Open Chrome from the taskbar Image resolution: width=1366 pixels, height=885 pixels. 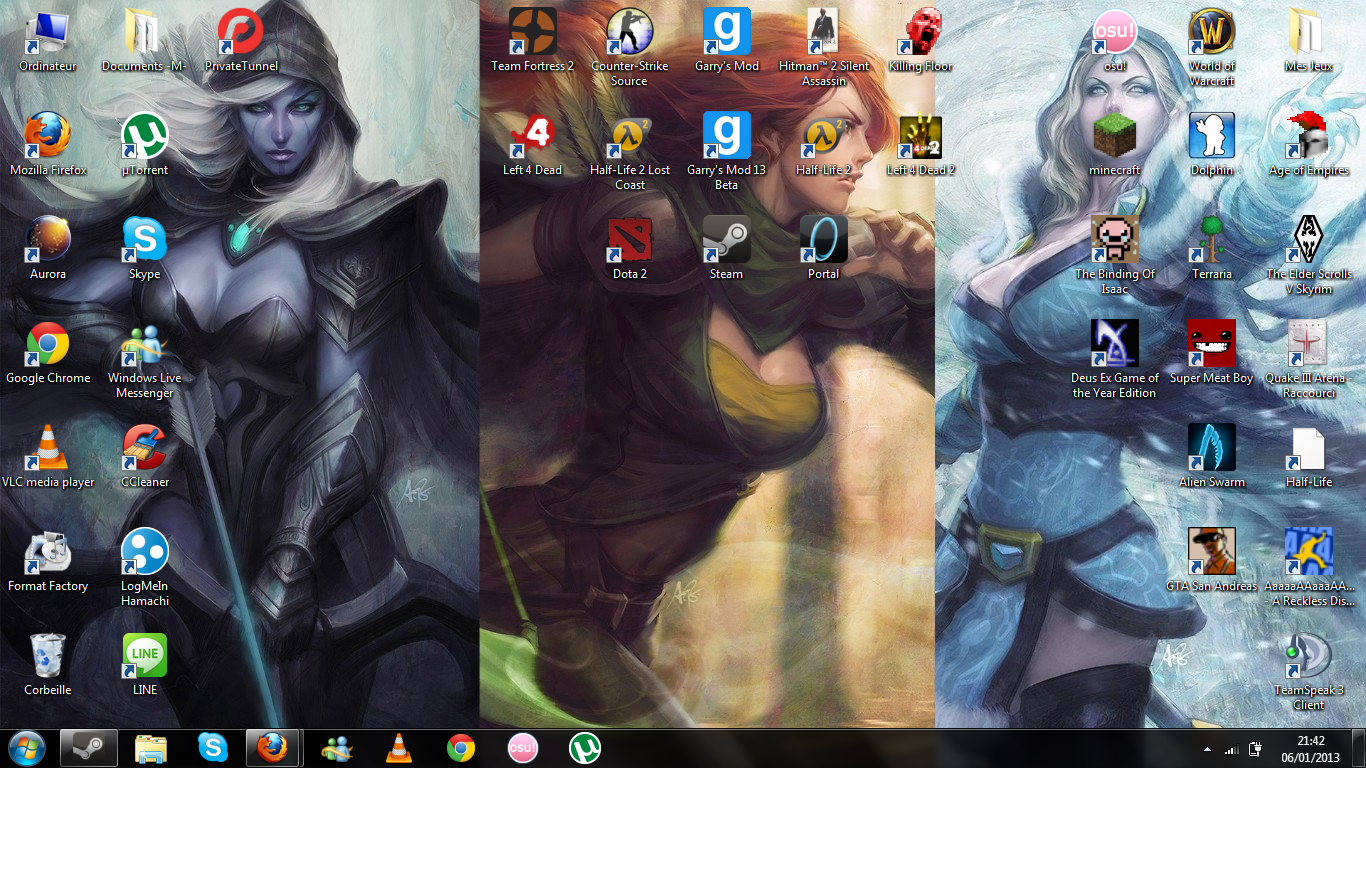(x=460, y=748)
